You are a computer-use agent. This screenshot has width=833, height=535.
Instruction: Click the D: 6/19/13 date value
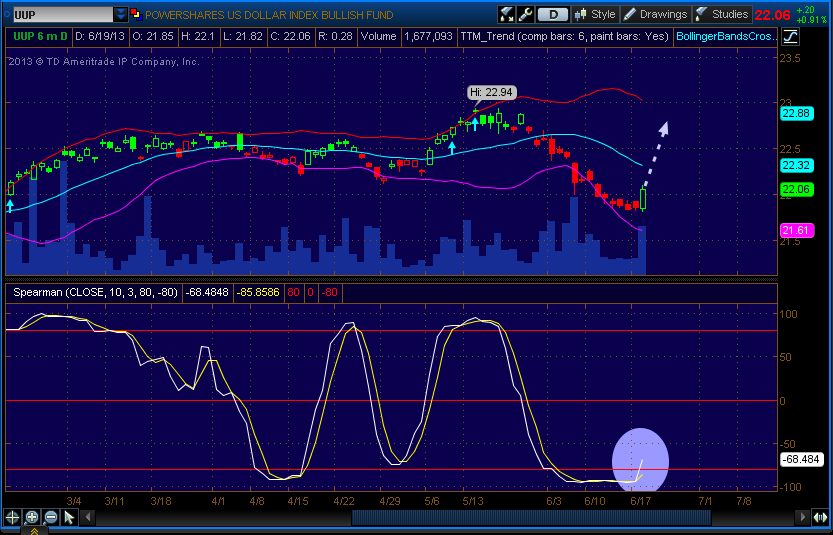click(x=99, y=37)
